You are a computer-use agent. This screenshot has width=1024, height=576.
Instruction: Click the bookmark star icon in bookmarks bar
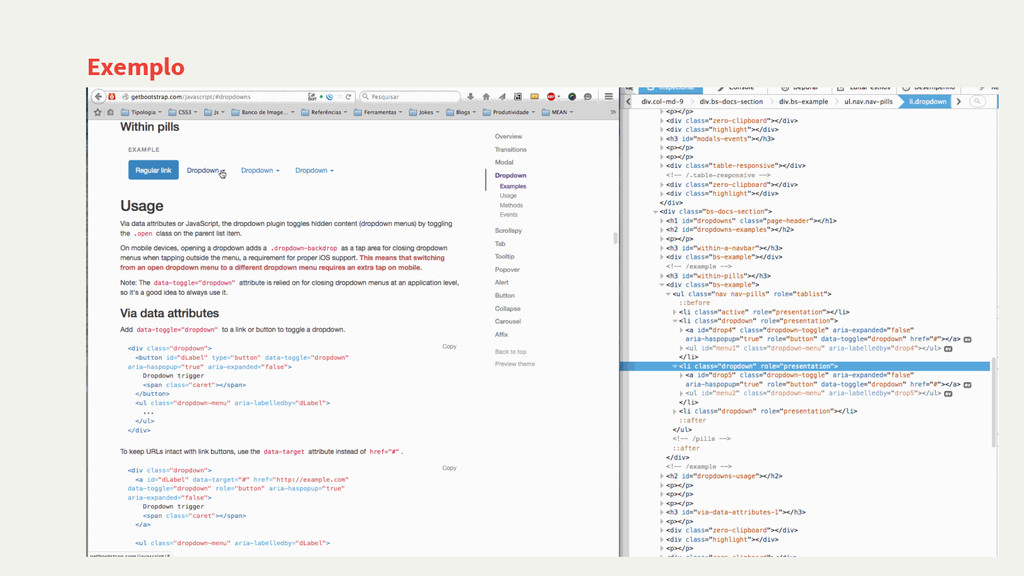click(x=97, y=113)
